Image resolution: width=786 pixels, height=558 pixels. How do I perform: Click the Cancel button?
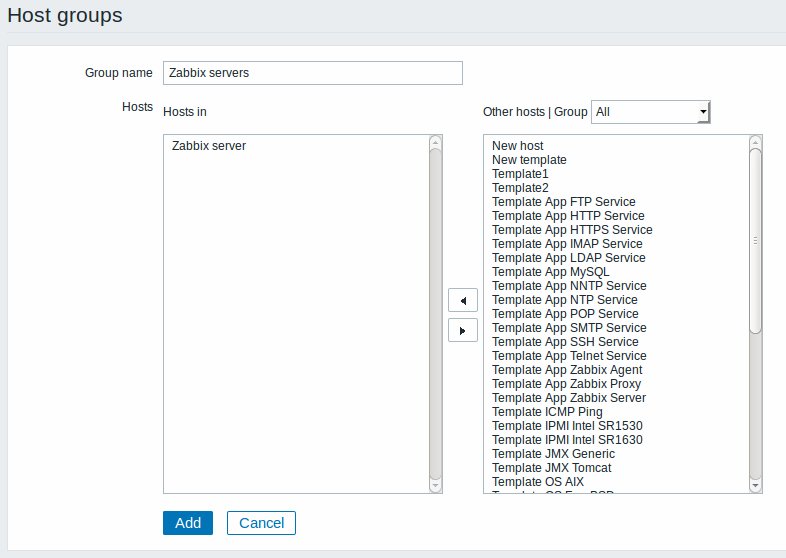pyautogui.click(x=261, y=523)
